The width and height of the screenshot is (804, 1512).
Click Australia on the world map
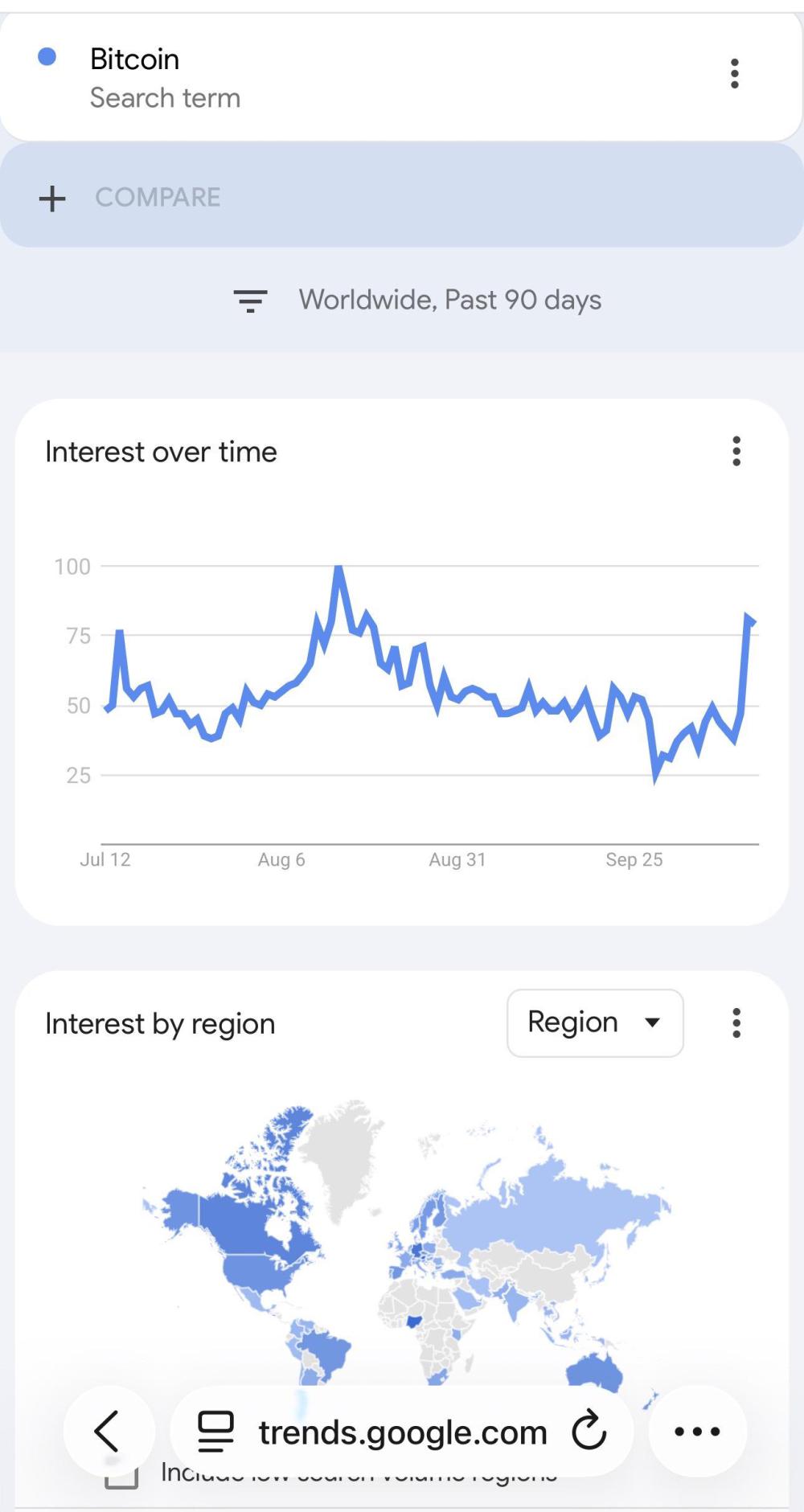593,1370
